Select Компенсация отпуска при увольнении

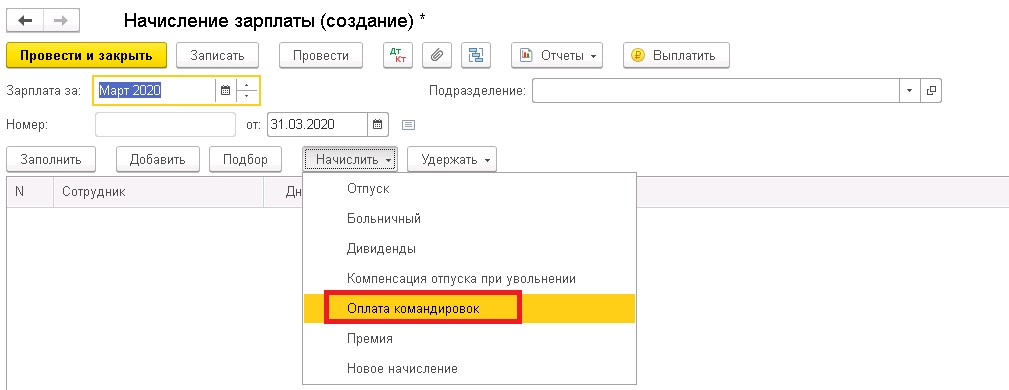469,279
